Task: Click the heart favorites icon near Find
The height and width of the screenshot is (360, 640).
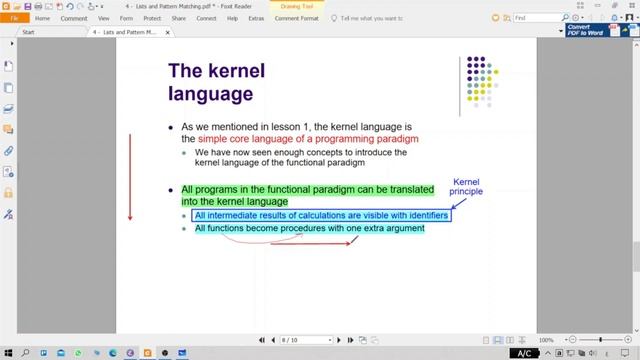Action: click(495, 18)
